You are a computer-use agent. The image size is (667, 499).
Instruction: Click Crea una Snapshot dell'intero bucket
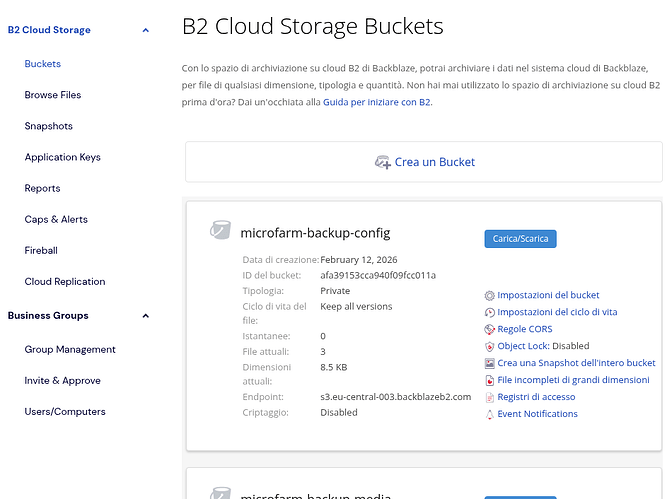(576, 363)
